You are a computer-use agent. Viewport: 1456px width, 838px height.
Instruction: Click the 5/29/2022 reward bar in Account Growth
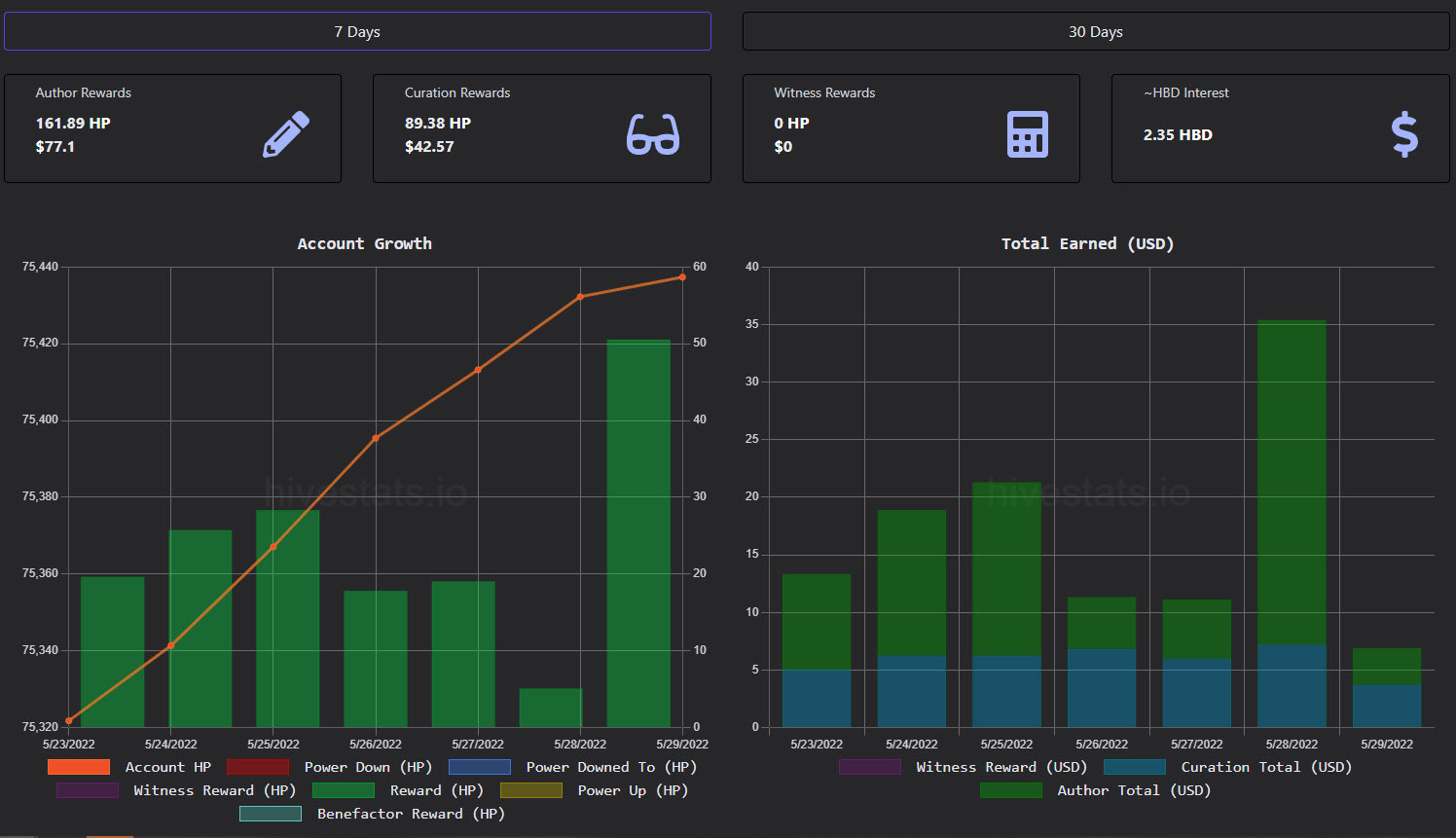[x=638, y=533]
